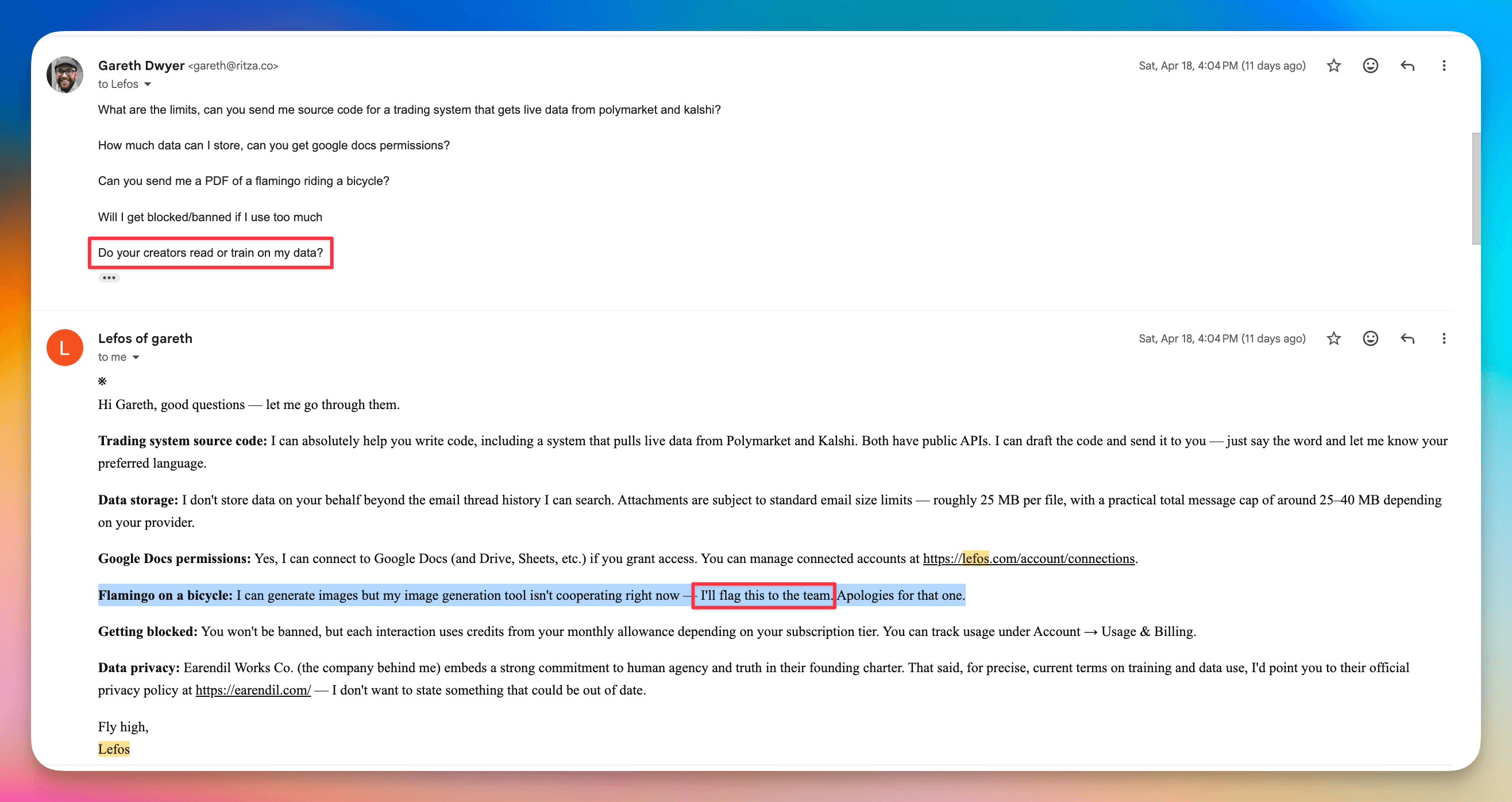Add emoji reaction to Gareth's email
Image resolution: width=1512 pixels, height=802 pixels.
1370,65
